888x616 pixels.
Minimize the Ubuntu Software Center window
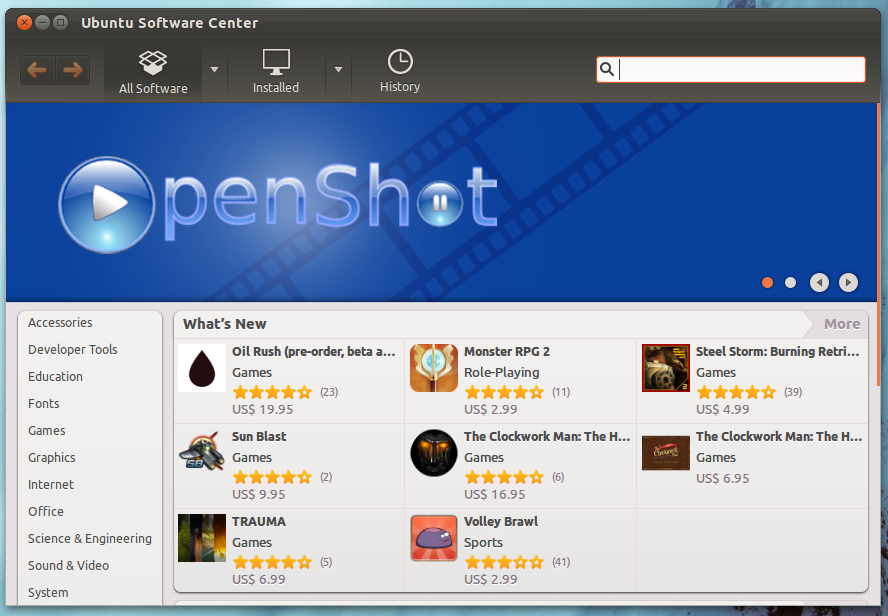(42, 23)
